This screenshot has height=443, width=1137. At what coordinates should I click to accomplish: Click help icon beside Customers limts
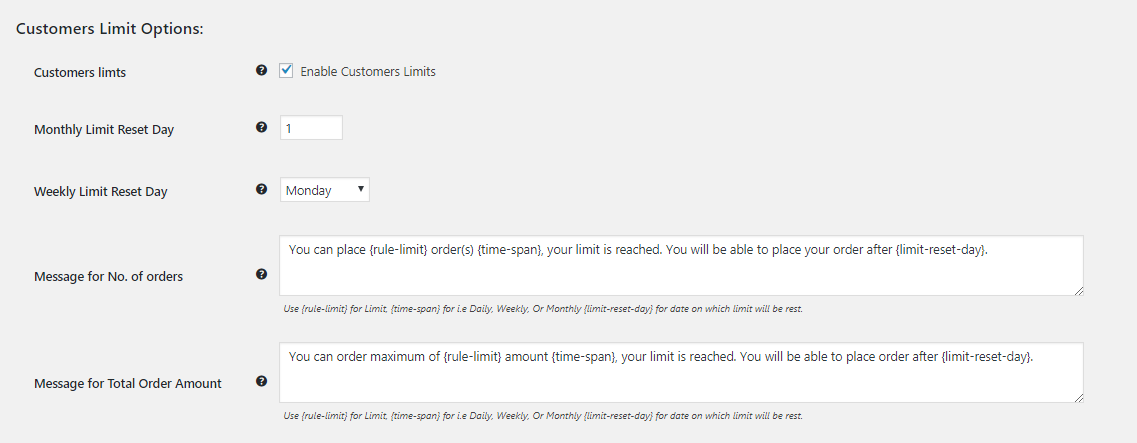262,70
